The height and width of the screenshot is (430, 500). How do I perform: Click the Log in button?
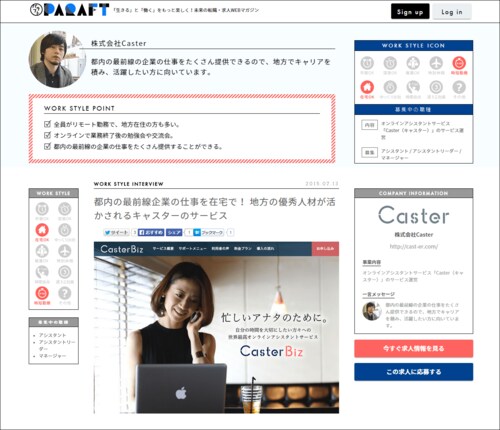[x=452, y=12]
